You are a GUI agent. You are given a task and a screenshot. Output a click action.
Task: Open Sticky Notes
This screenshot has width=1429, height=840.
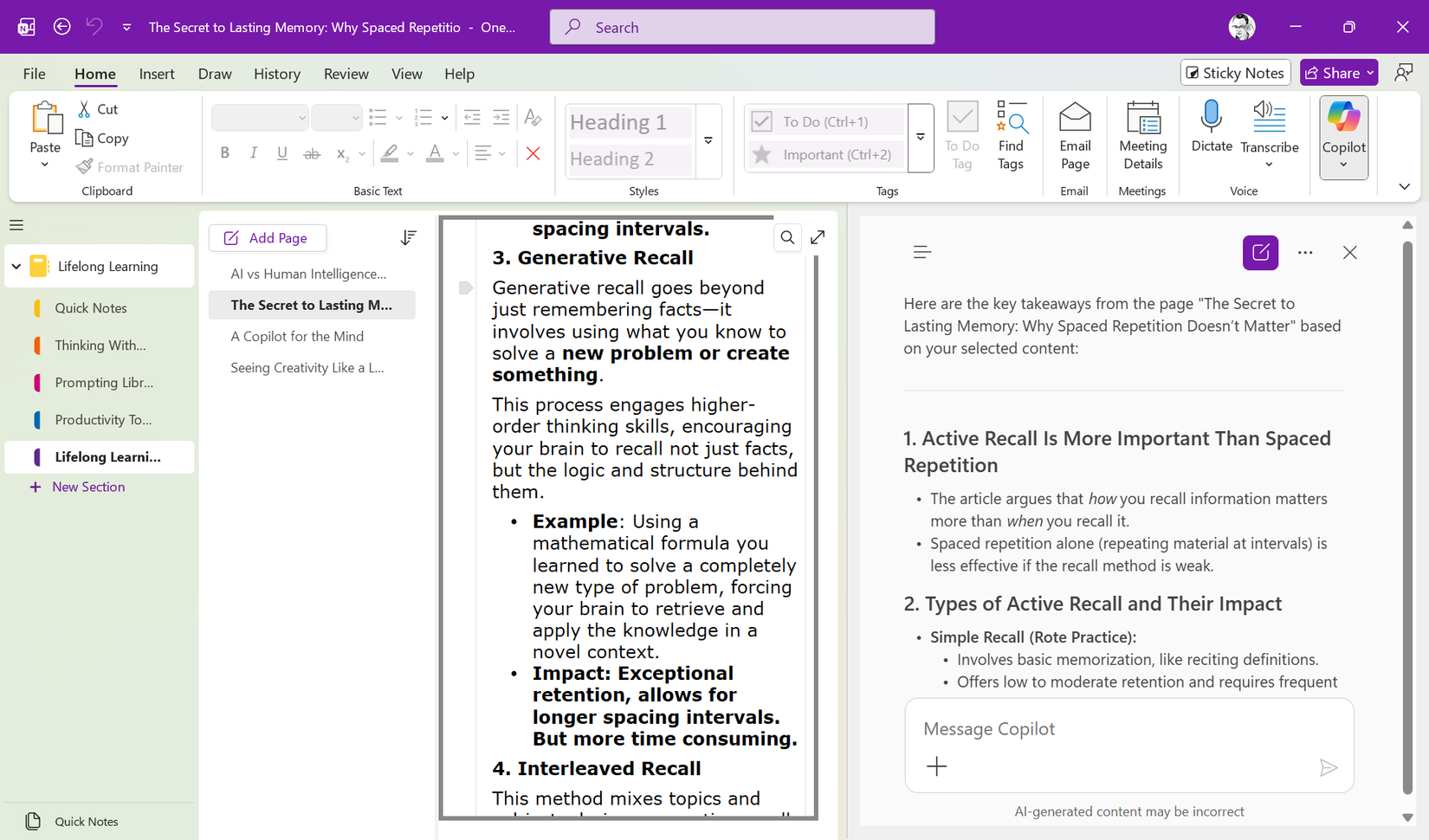coord(1235,73)
